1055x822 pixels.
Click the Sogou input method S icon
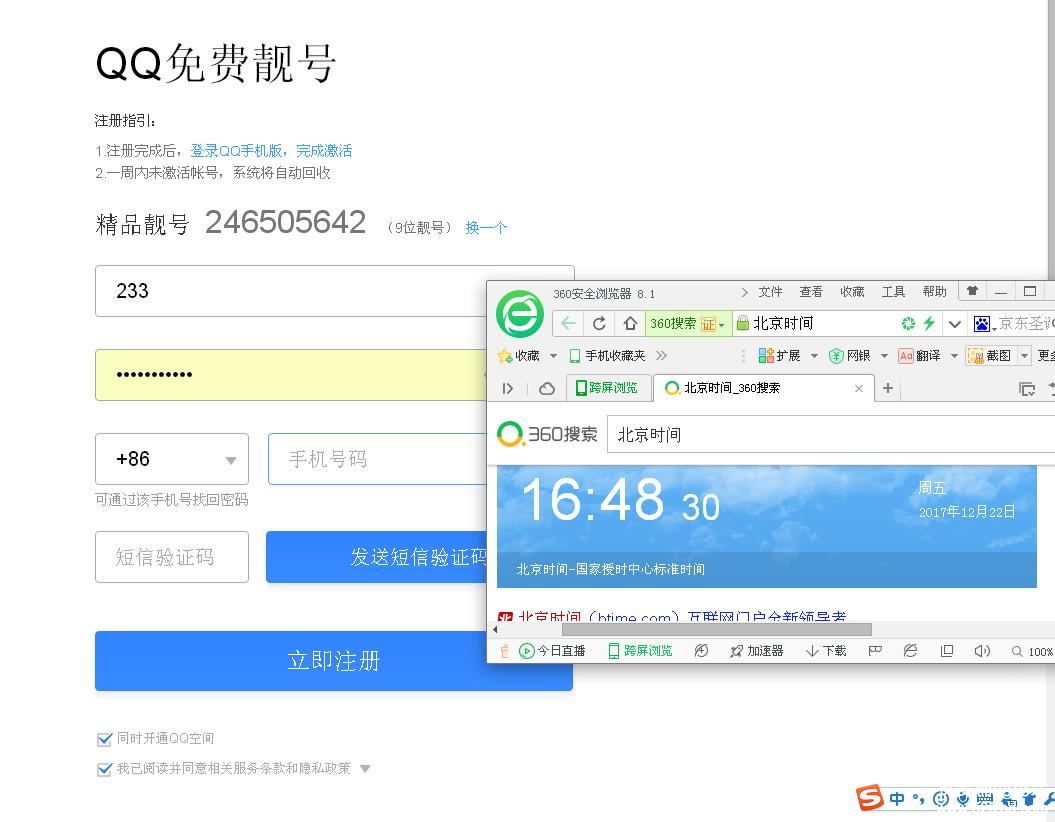click(869, 798)
